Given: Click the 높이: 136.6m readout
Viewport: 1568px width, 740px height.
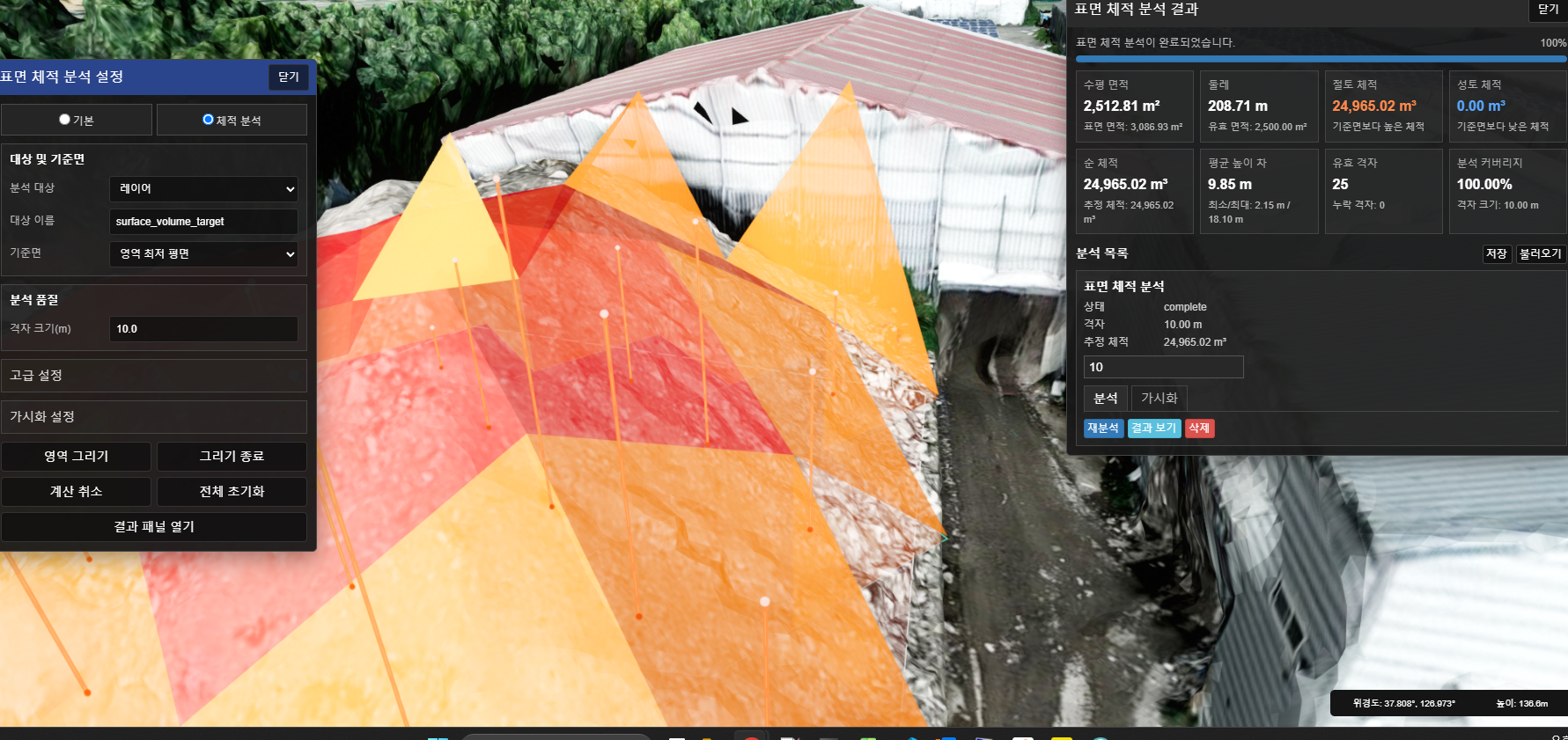Looking at the screenshot, I should click(x=1522, y=703).
